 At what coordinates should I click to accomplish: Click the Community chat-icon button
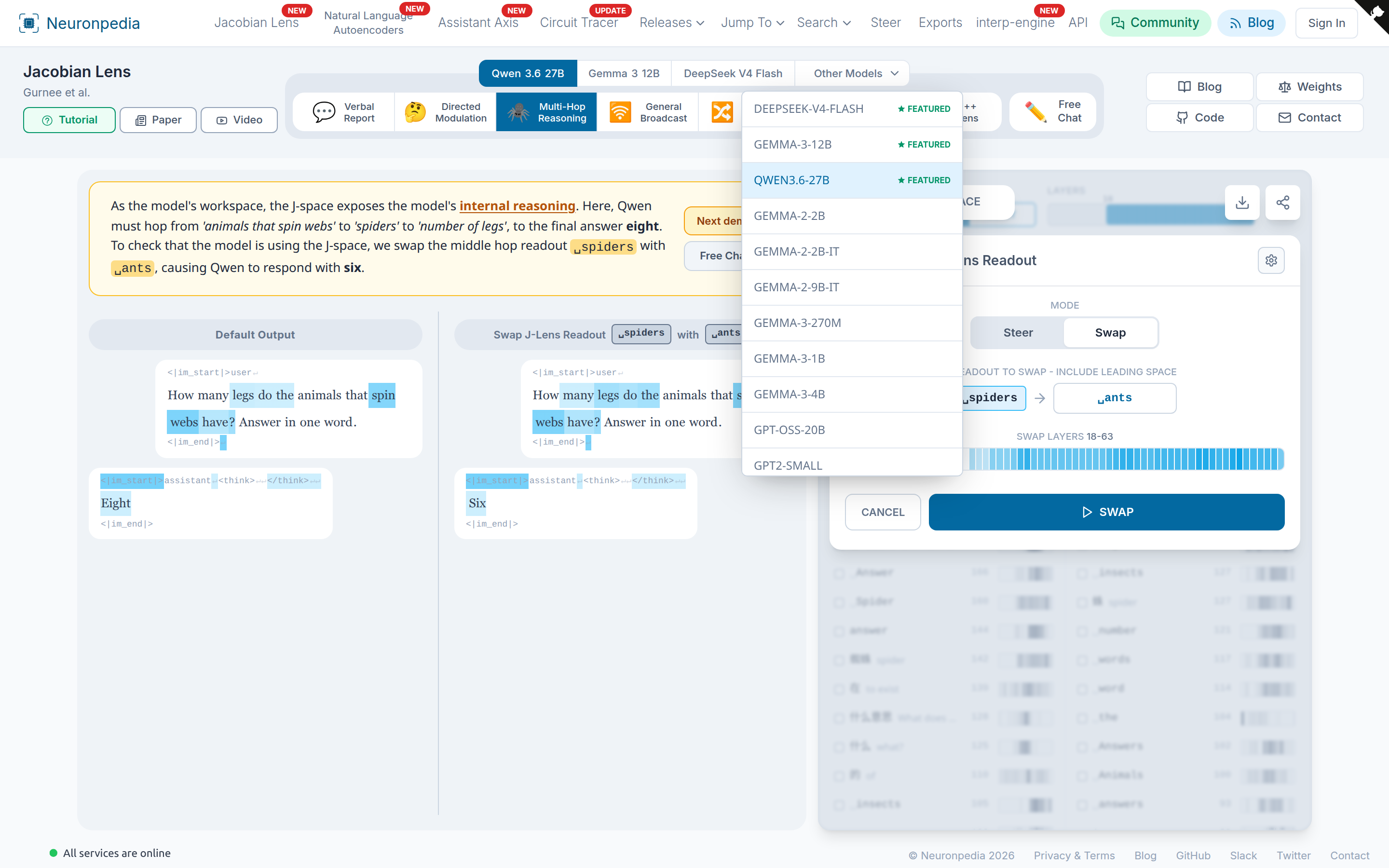click(x=1155, y=23)
